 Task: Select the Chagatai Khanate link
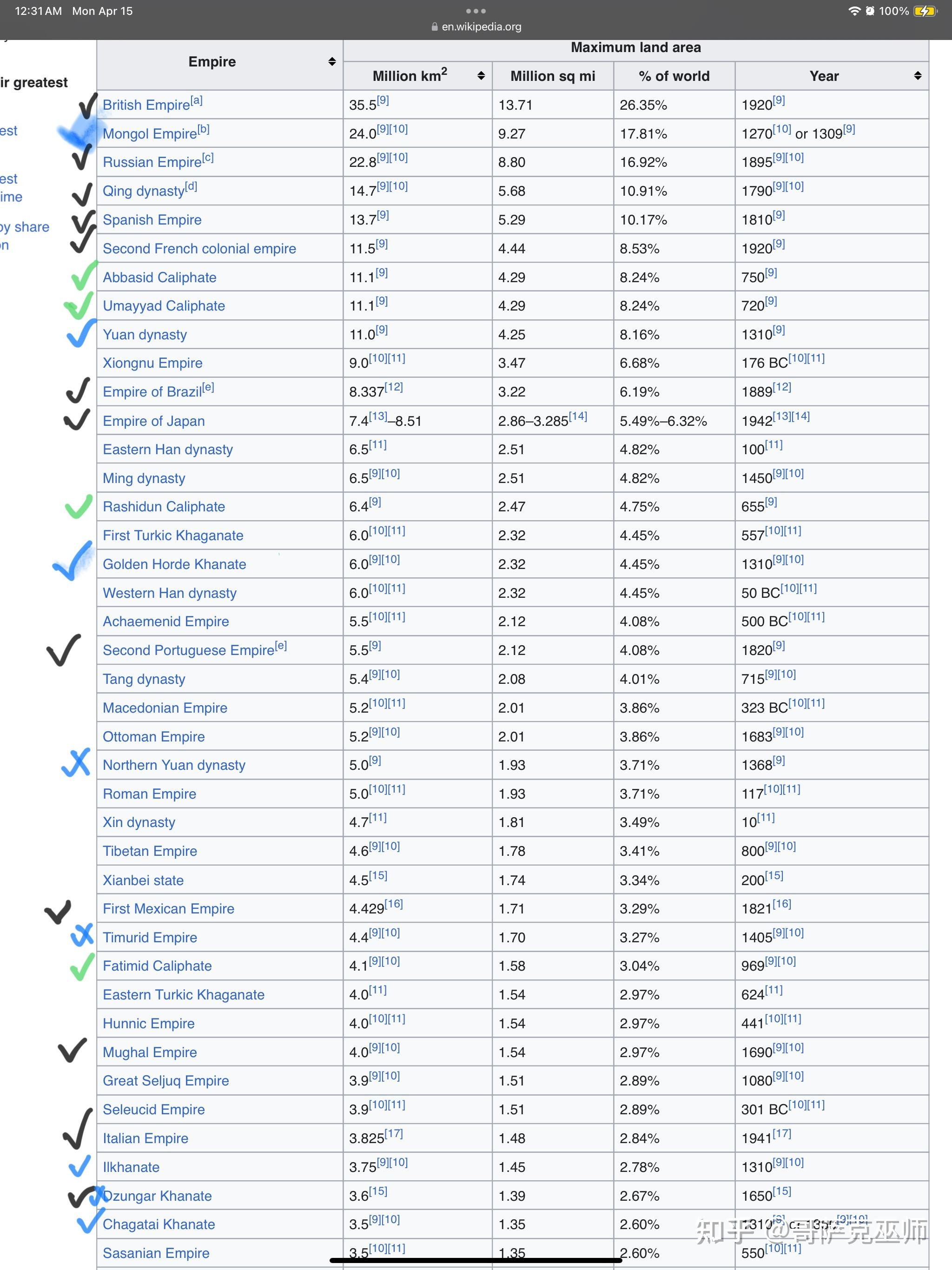(159, 1224)
